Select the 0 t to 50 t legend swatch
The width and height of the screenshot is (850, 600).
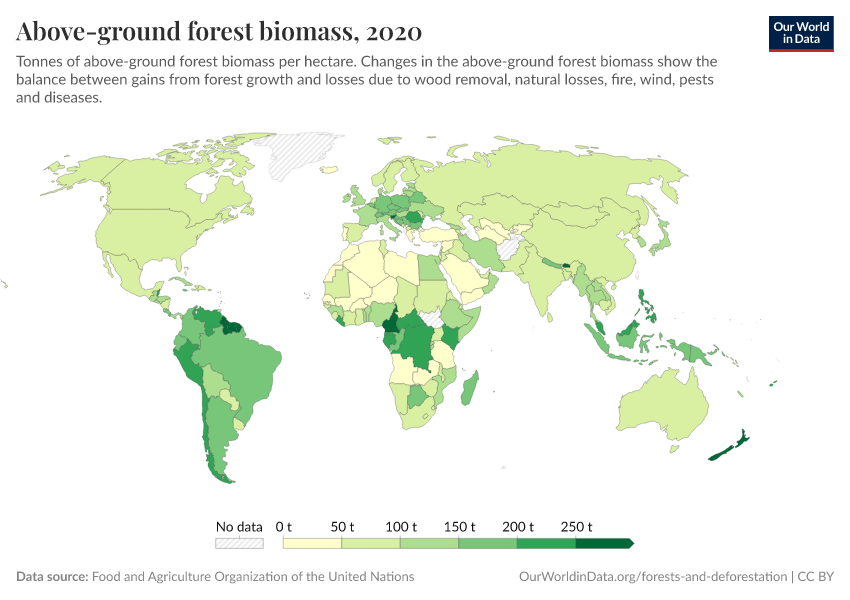pos(312,543)
